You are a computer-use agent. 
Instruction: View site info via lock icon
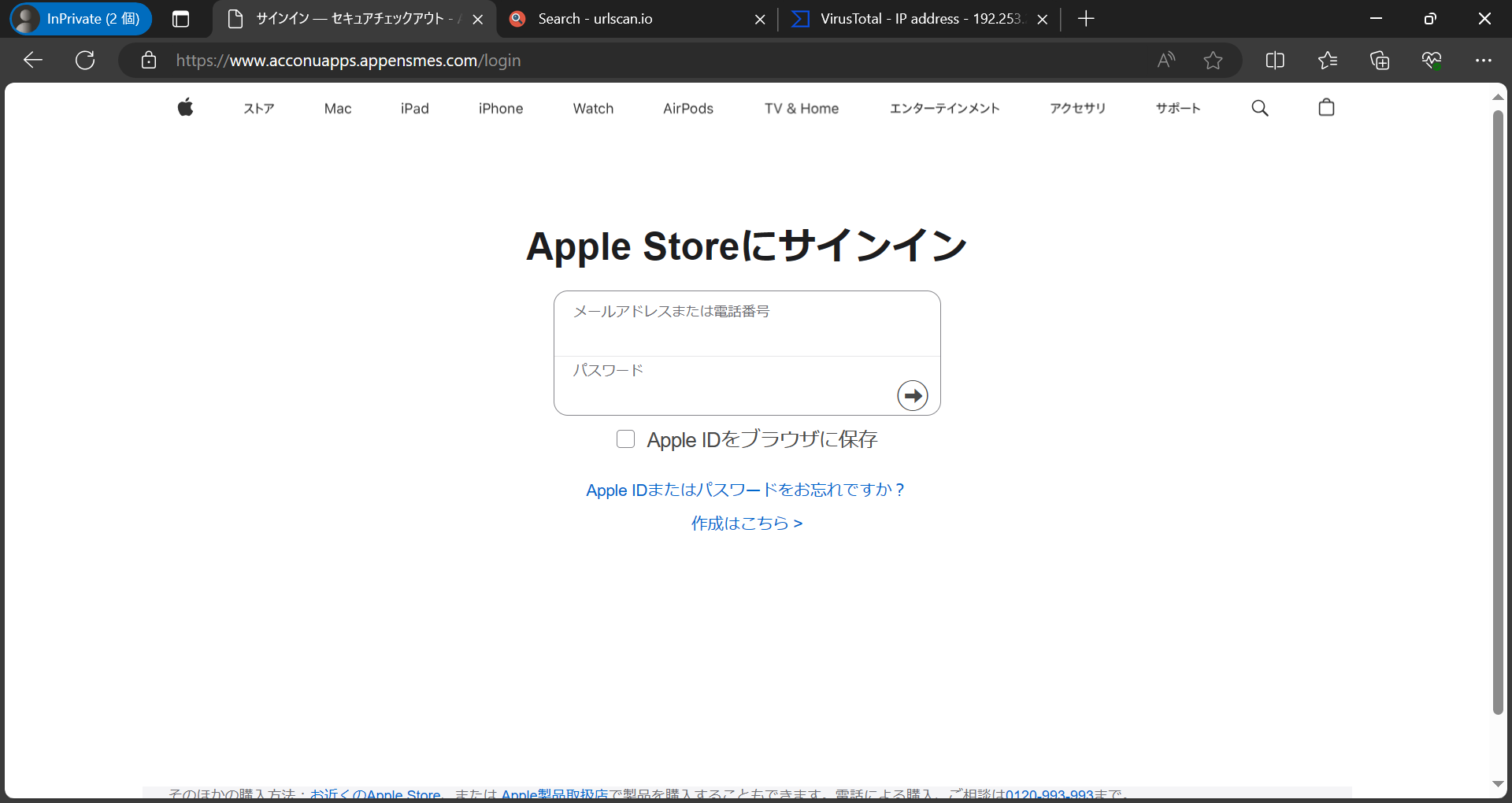coord(149,60)
